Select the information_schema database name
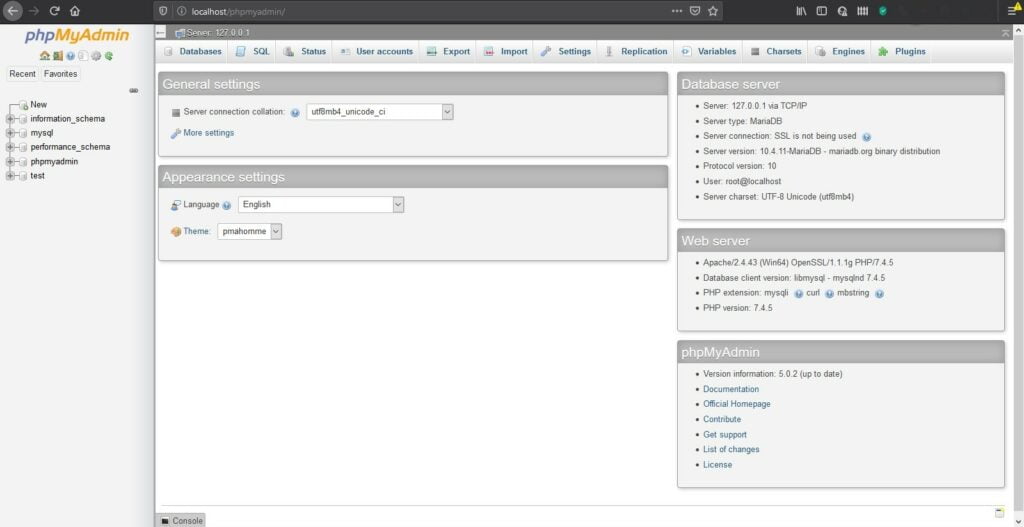This screenshot has height=527, width=1024. (x=67, y=119)
